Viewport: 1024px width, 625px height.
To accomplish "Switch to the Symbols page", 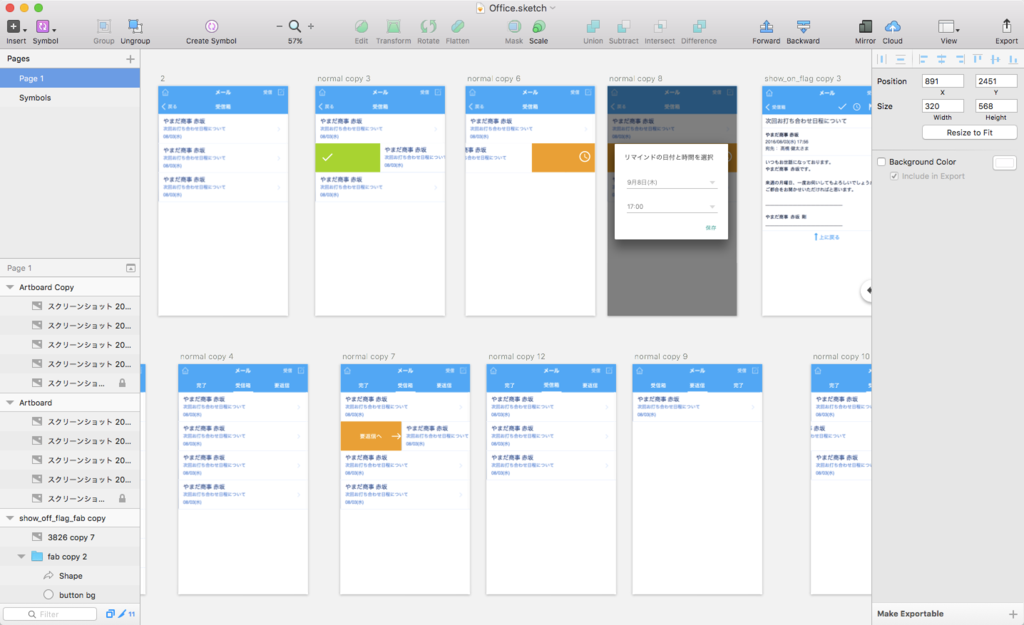I will tap(70, 97).
